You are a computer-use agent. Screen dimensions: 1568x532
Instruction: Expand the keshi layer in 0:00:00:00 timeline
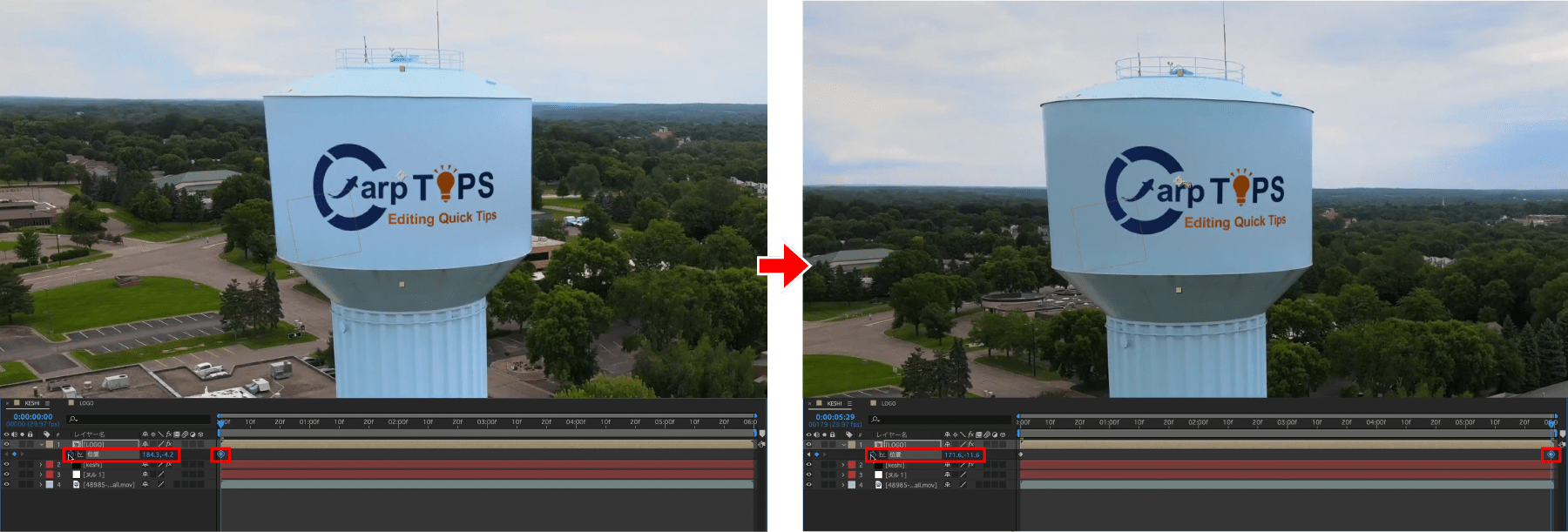point(41,464)
